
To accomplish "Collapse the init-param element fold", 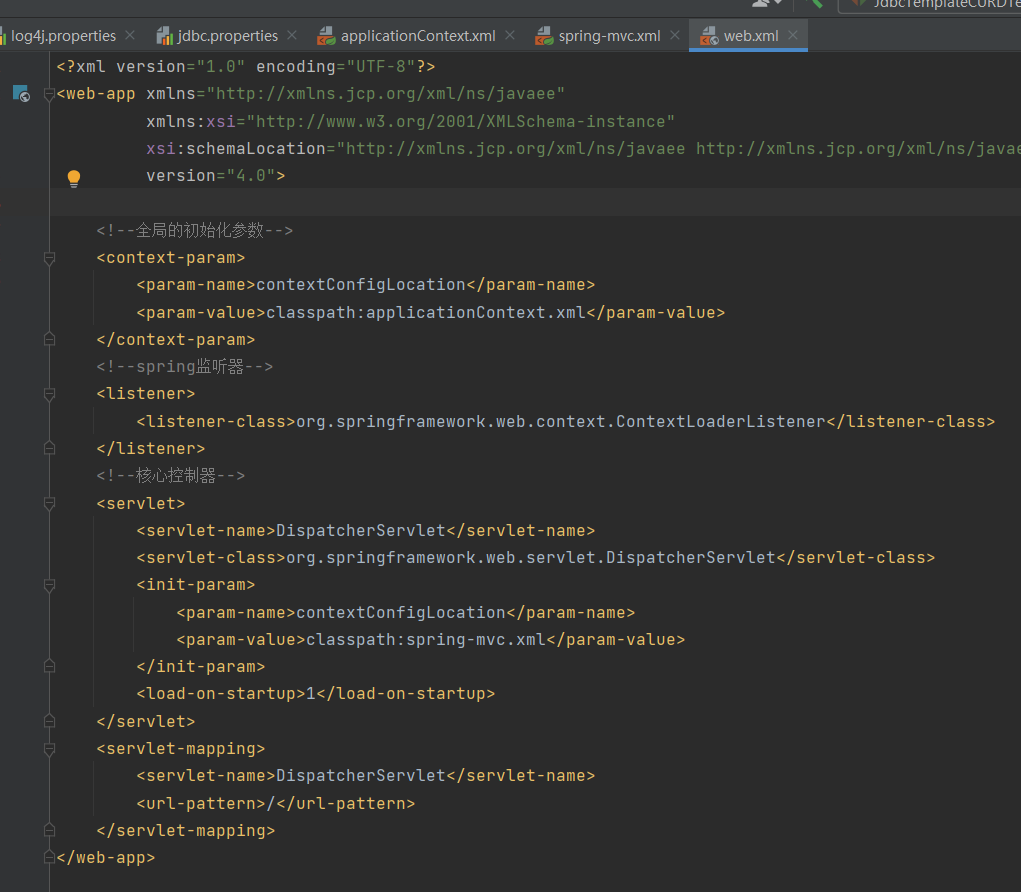I will pyautogui.click(x=49, y=585).
